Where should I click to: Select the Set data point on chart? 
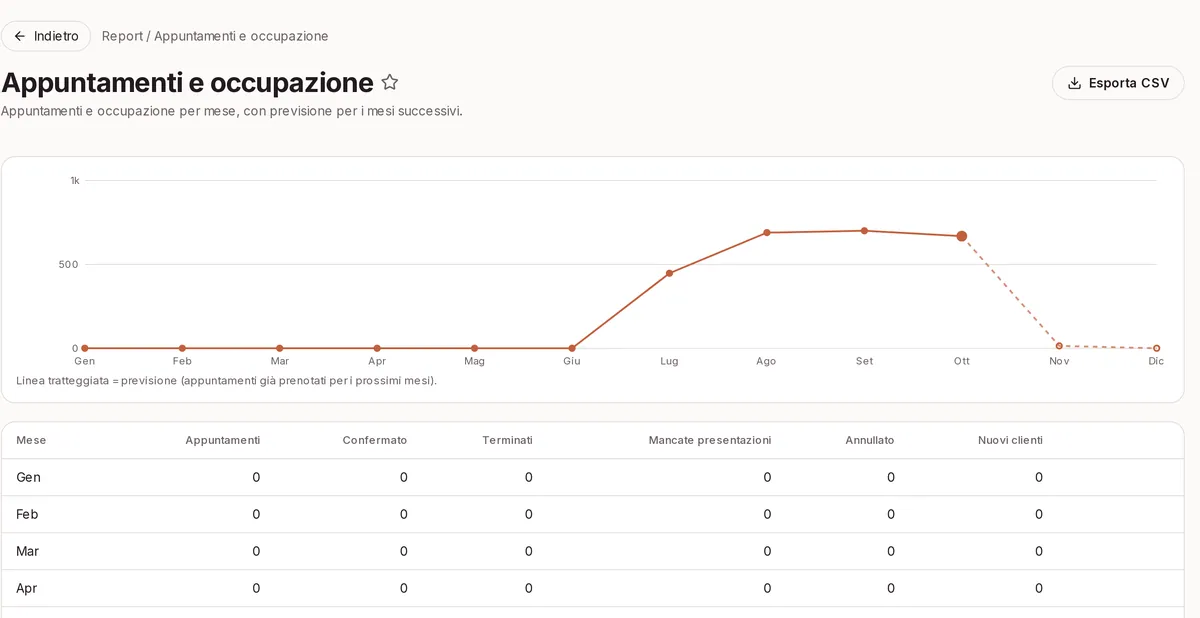point(864,231)
